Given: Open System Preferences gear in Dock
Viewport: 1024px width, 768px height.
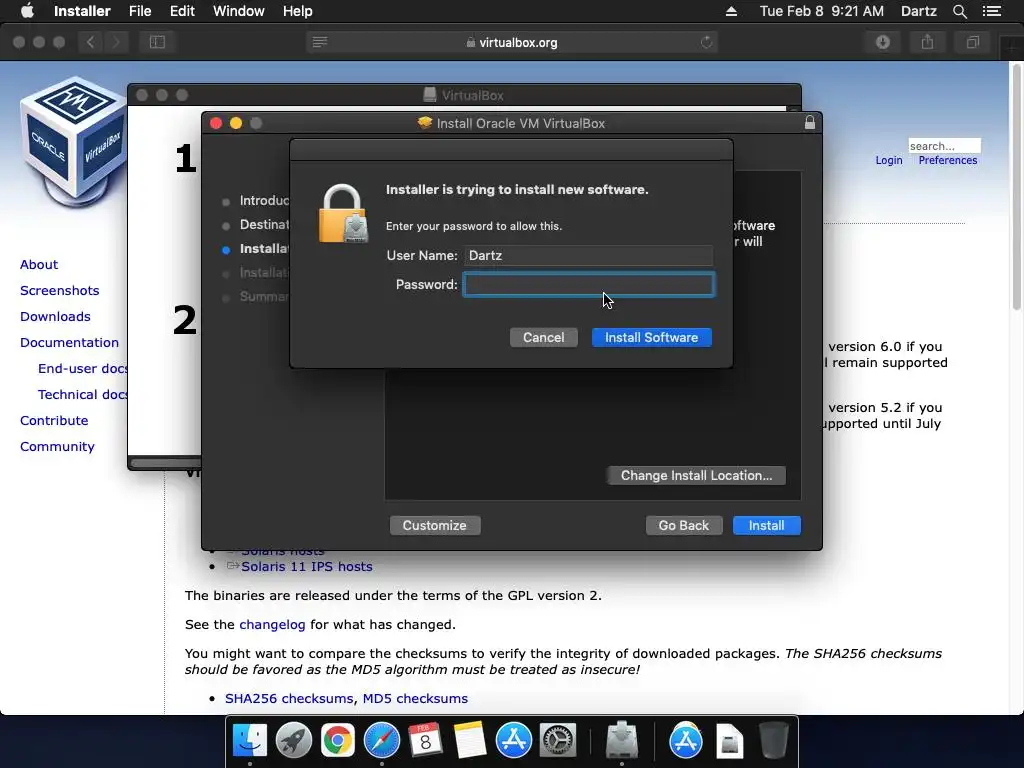Looking at the screenshot, I should coord(557,741).
